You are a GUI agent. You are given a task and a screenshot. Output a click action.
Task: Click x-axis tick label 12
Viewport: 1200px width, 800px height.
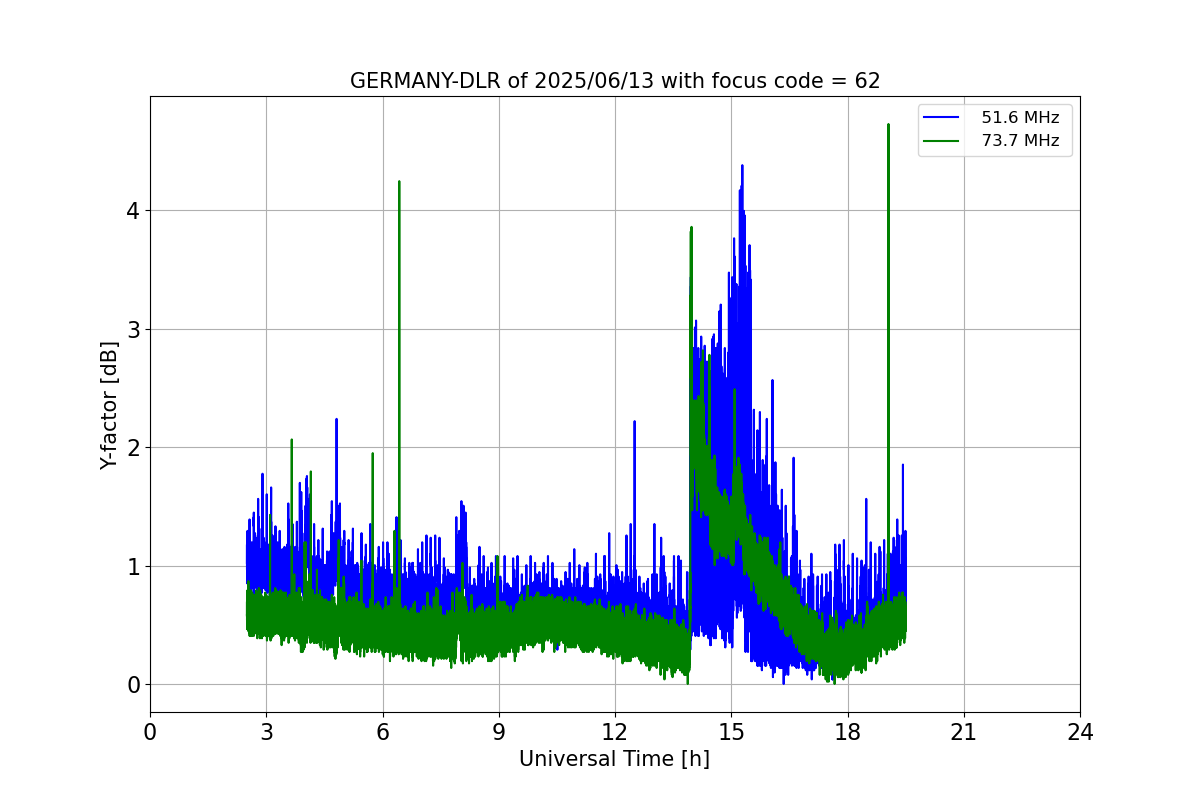click(615, 732)
